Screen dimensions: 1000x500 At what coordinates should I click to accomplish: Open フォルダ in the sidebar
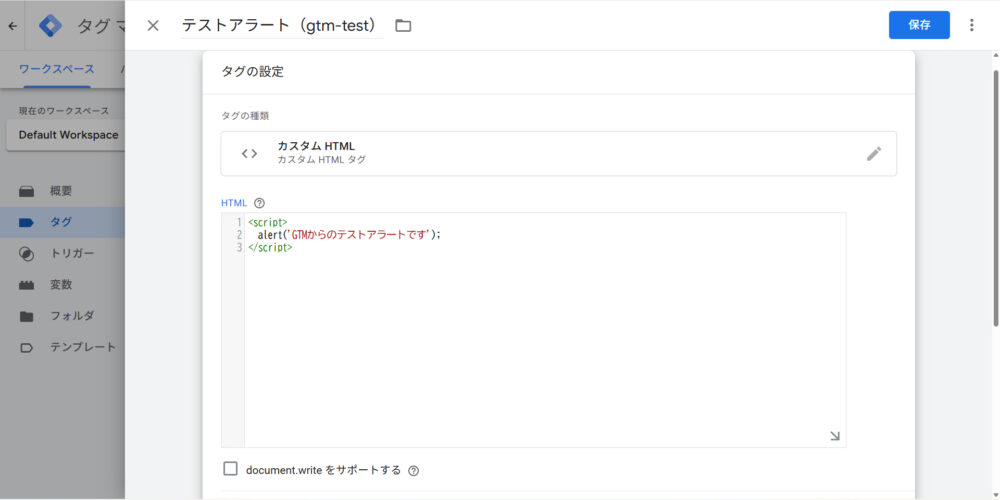tap(72, 316)
